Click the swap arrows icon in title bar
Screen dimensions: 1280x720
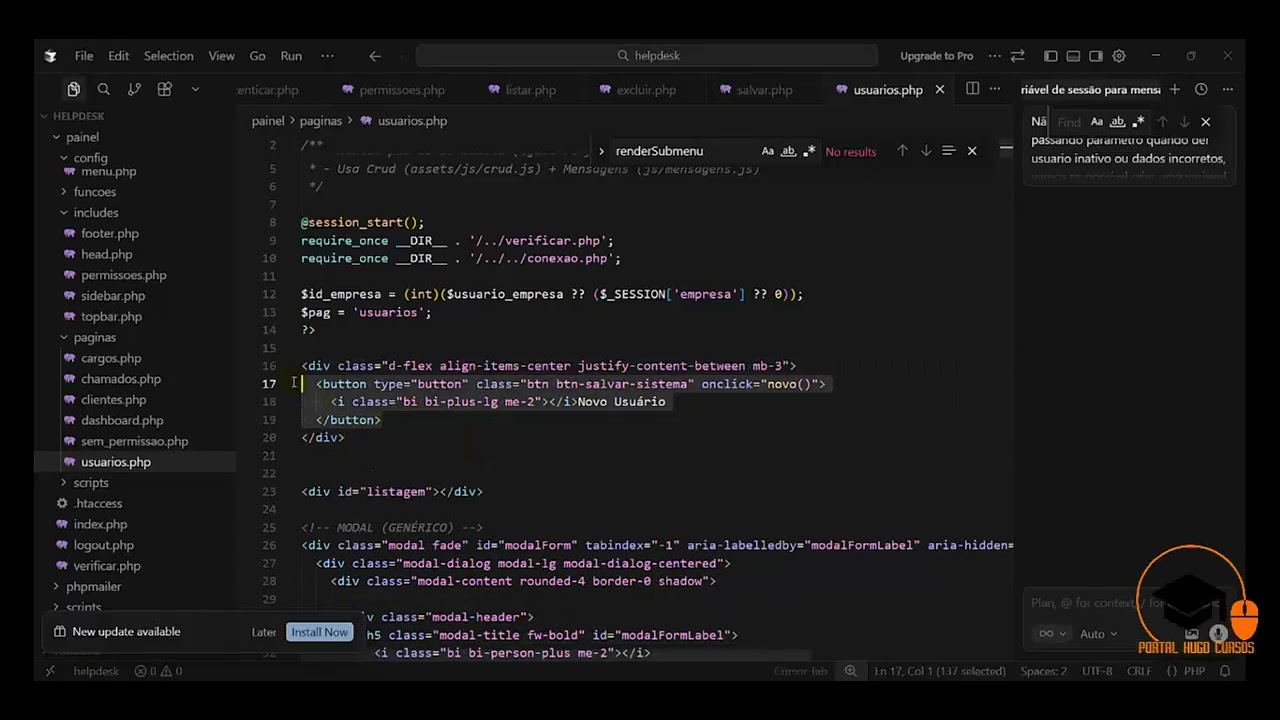click(x=1018, y=56)
